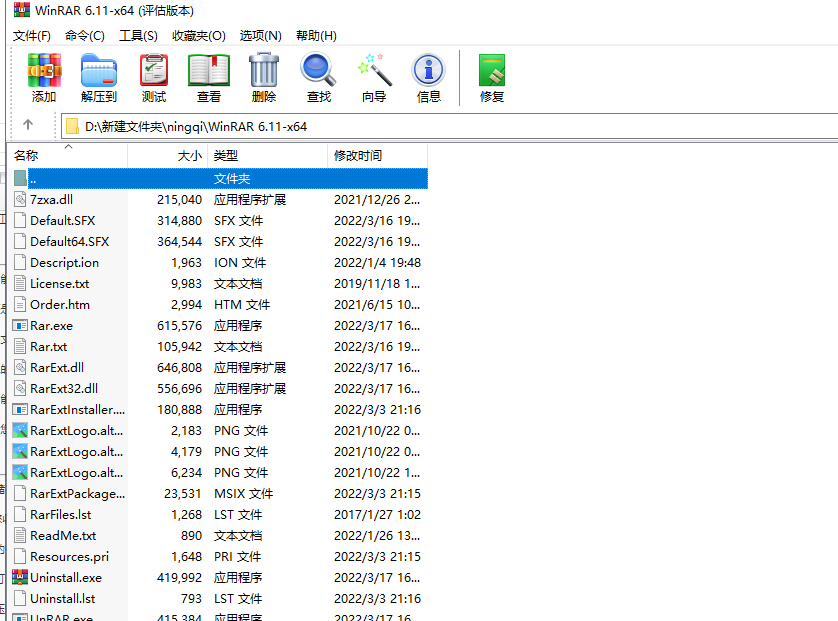Select RarExtLogo file sized 4,179

pos(76,452)
